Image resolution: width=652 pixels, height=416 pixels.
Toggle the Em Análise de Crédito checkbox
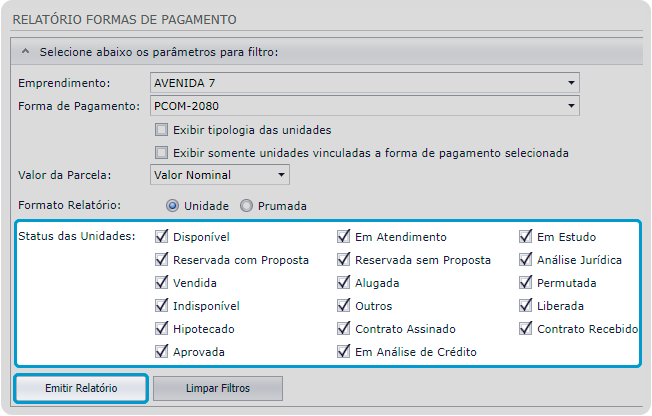[344, 351]
